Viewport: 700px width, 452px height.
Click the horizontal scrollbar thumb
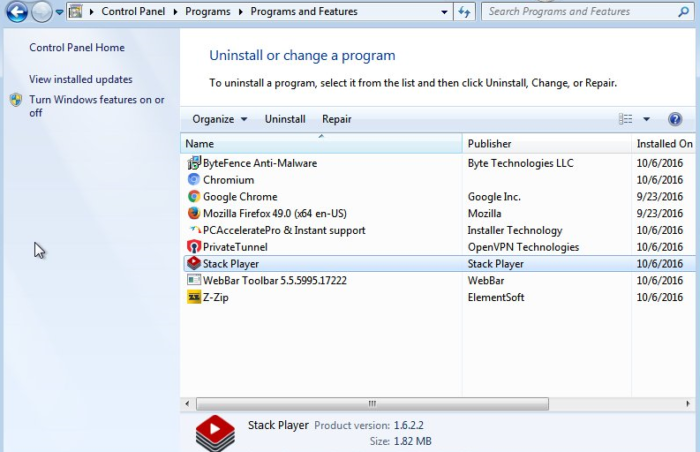tap(372, 403)
